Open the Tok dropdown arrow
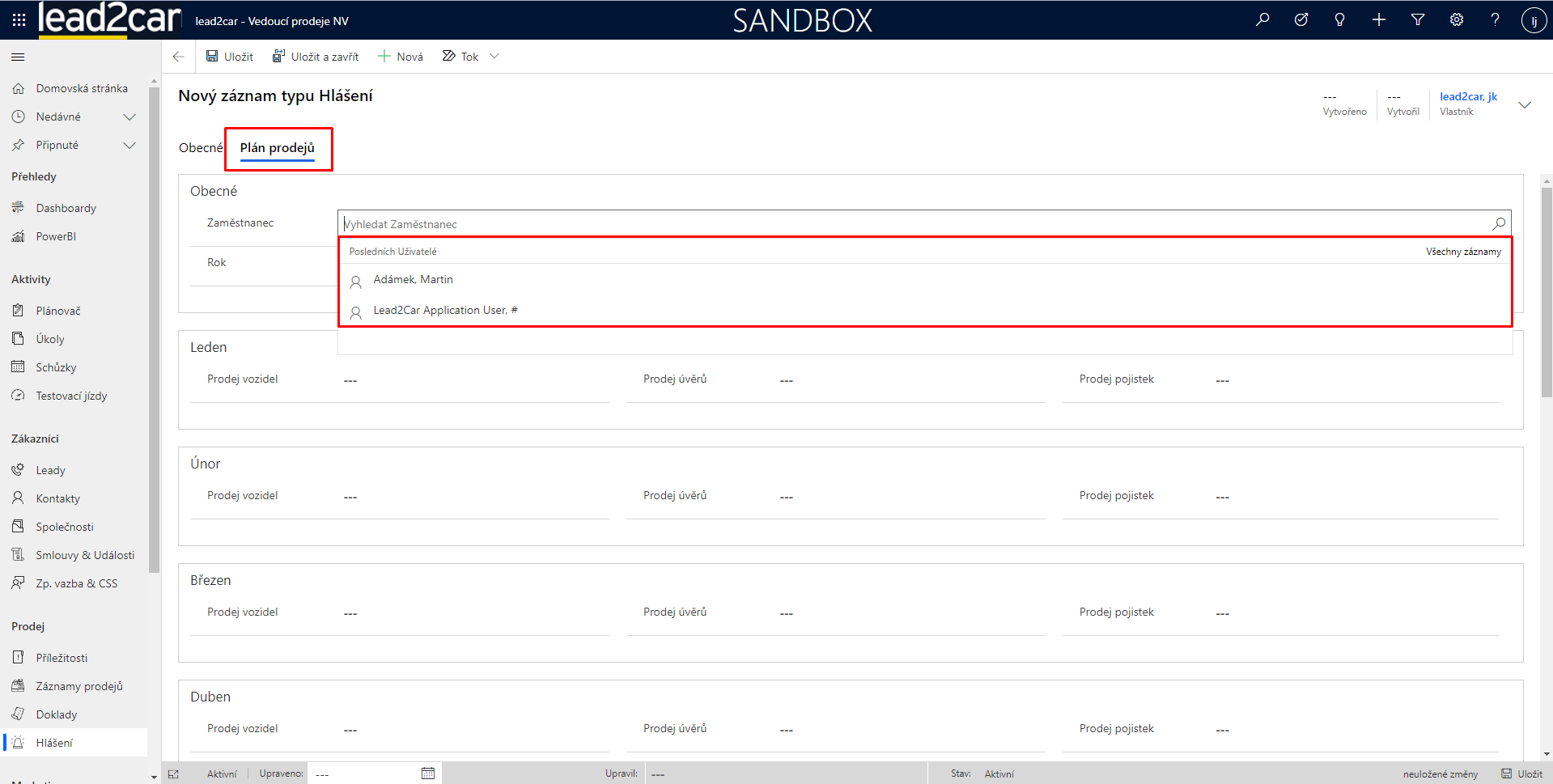1553x784 pixels. pos(494,57)
